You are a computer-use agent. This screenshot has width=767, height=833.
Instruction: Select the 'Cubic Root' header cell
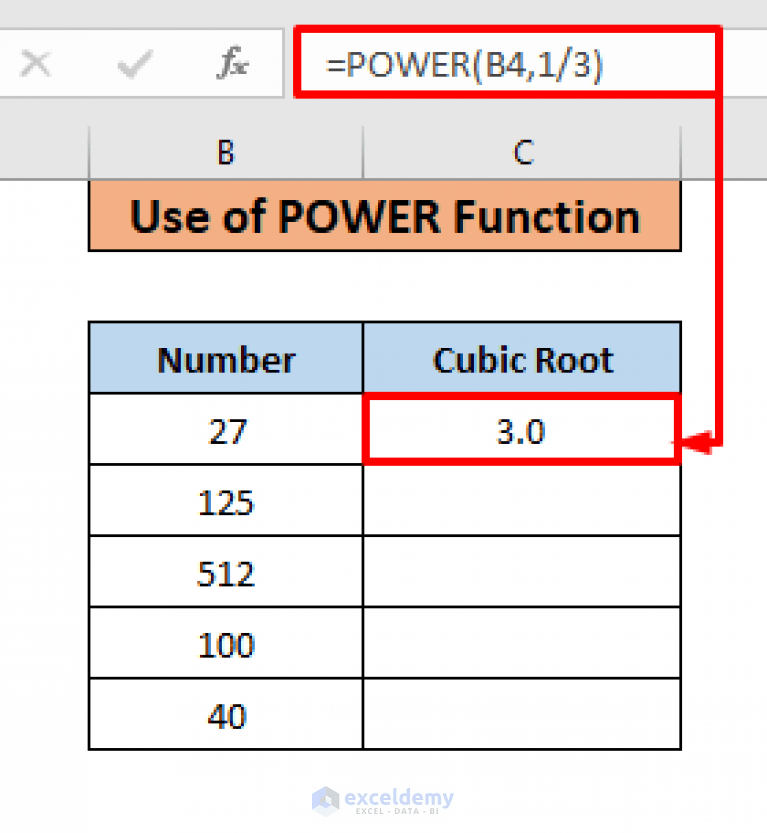pyautogui.click(x=522, y=358)
